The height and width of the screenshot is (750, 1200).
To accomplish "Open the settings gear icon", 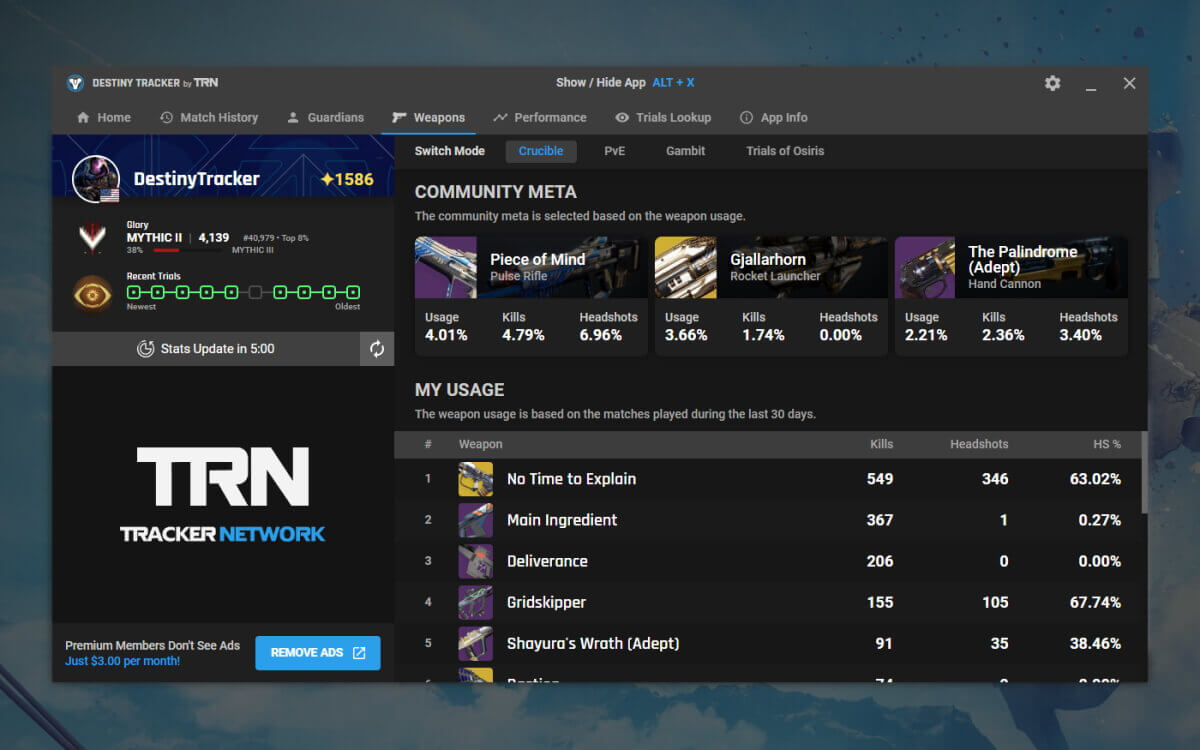I will (x=1052, y=83).
